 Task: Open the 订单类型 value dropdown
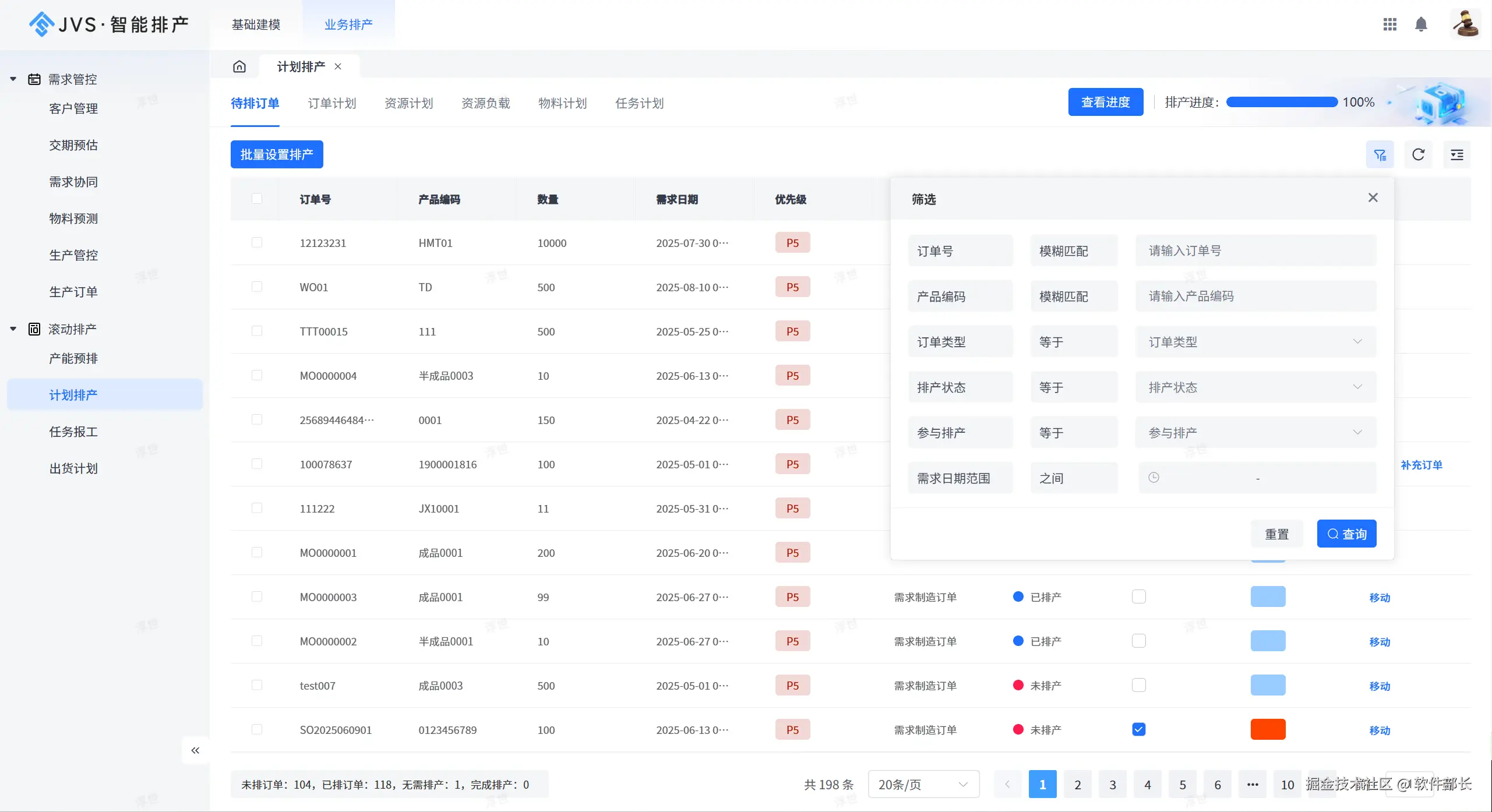pos(1255,342)
